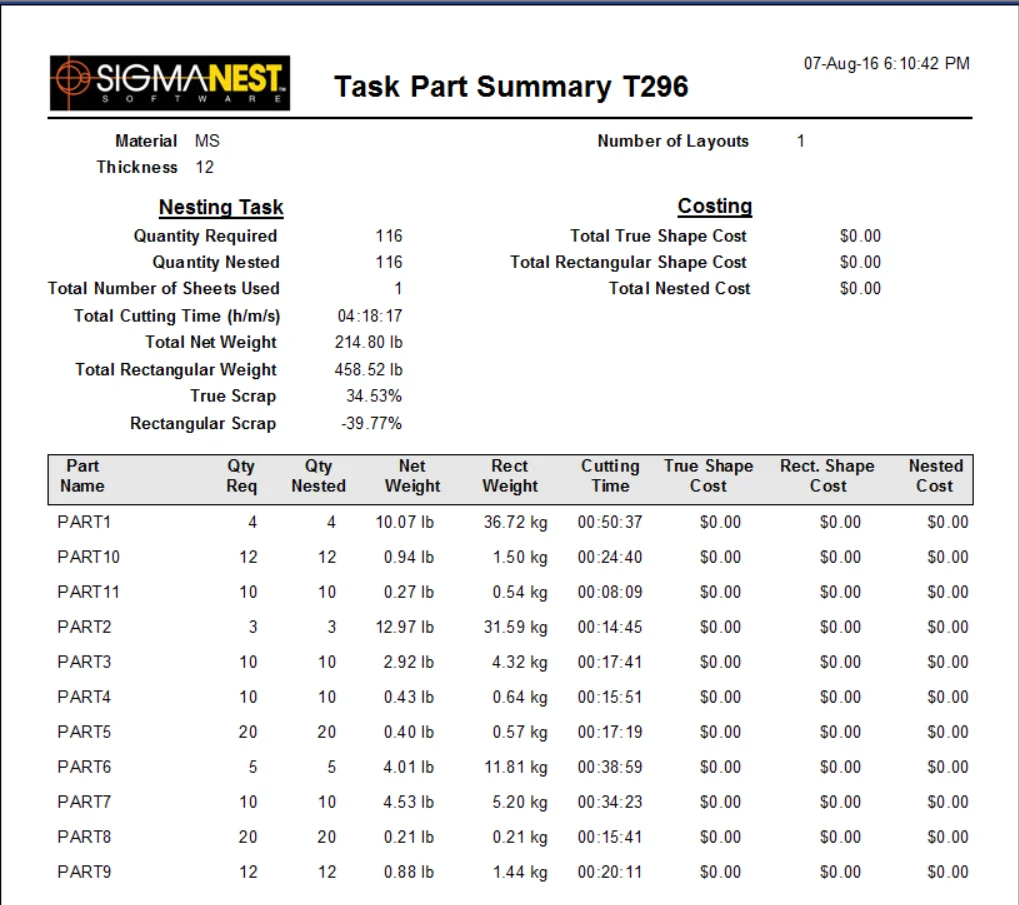The image size is (1019, 905).
Task: Click the Task Part Summary T296 title
Action: coord(511,86)
